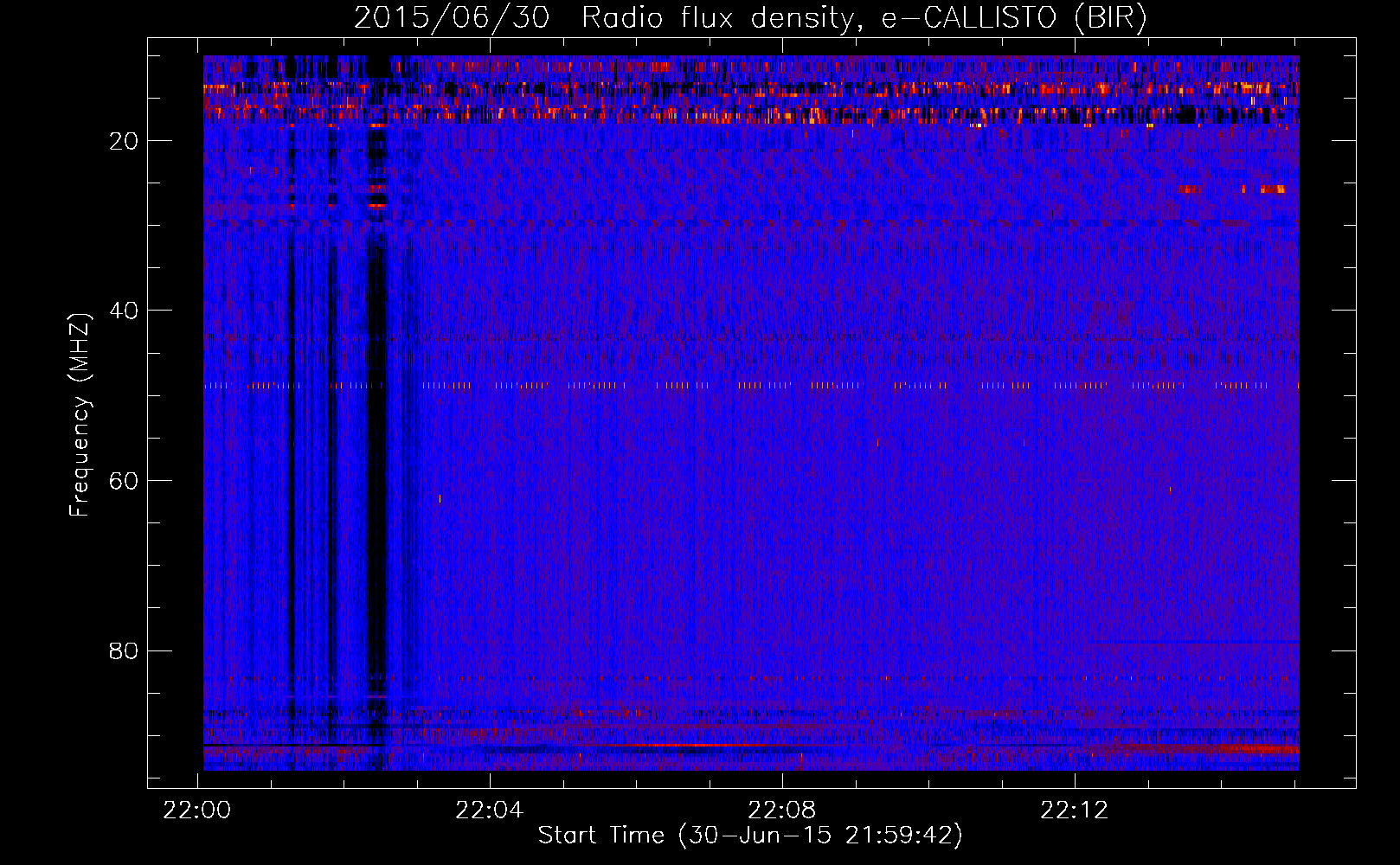Screen dimensions: 1400x865
Task: Click the '22:08' time tick label
Action: click(782, 811)
